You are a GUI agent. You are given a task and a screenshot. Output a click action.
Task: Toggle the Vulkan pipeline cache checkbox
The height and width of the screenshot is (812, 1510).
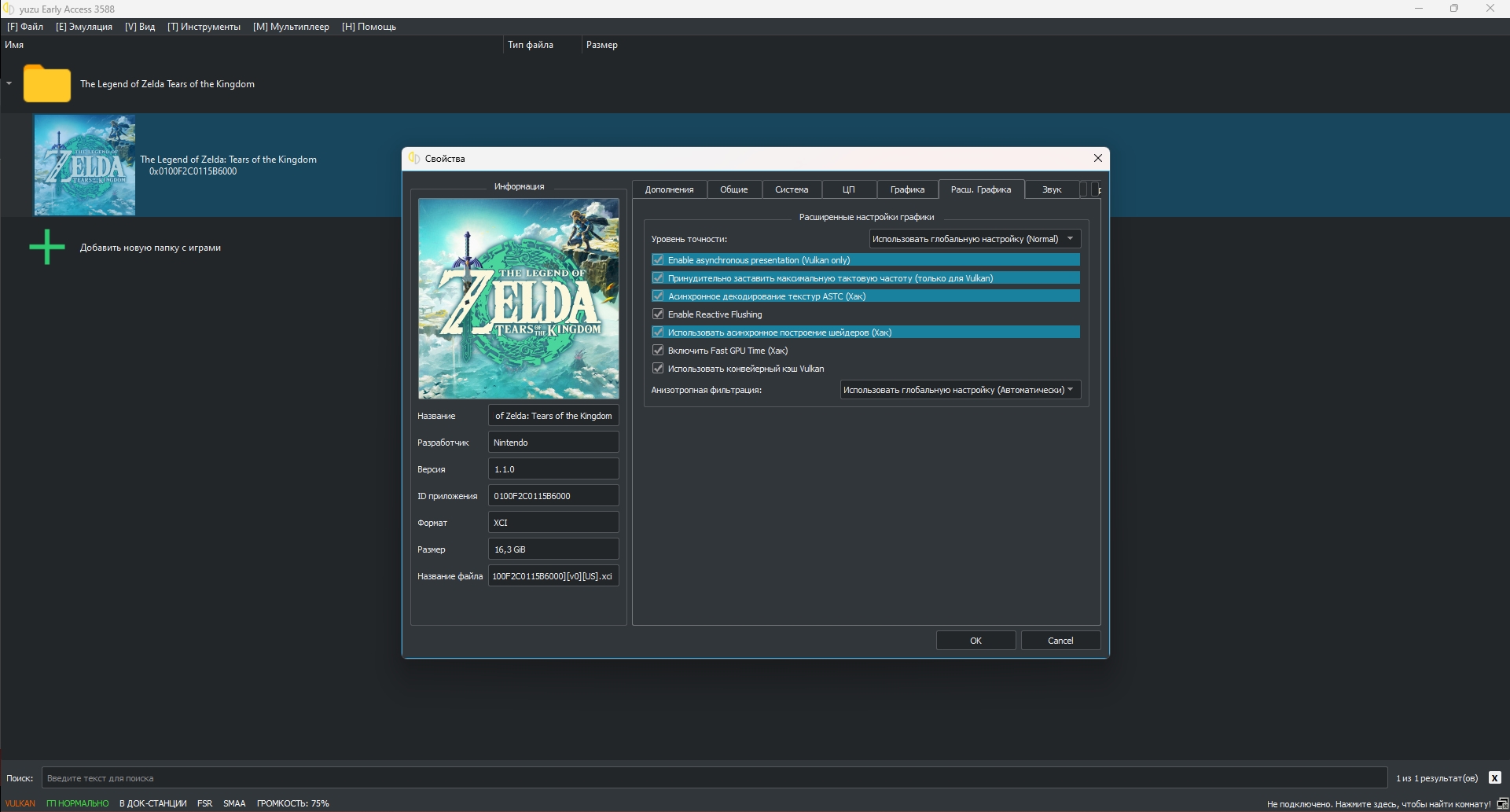coord(658,368)
